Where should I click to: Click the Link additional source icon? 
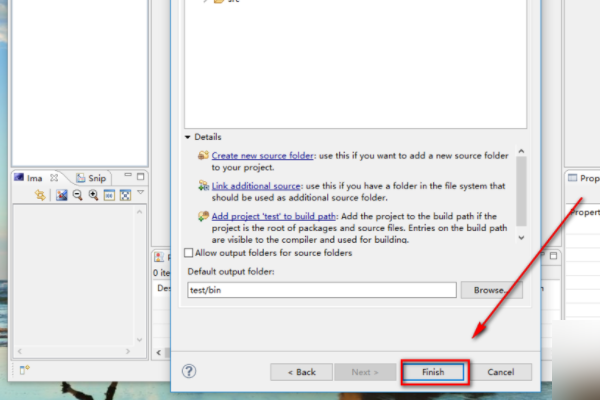click(203, 186)
